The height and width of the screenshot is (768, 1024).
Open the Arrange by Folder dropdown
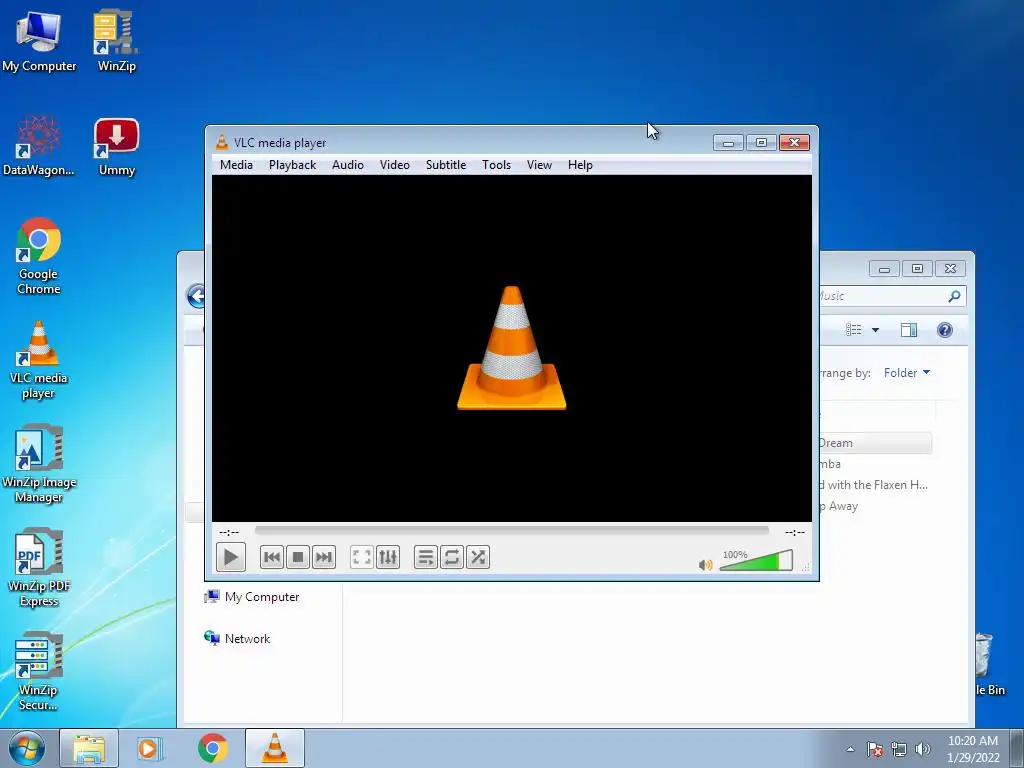click(906, 373)
